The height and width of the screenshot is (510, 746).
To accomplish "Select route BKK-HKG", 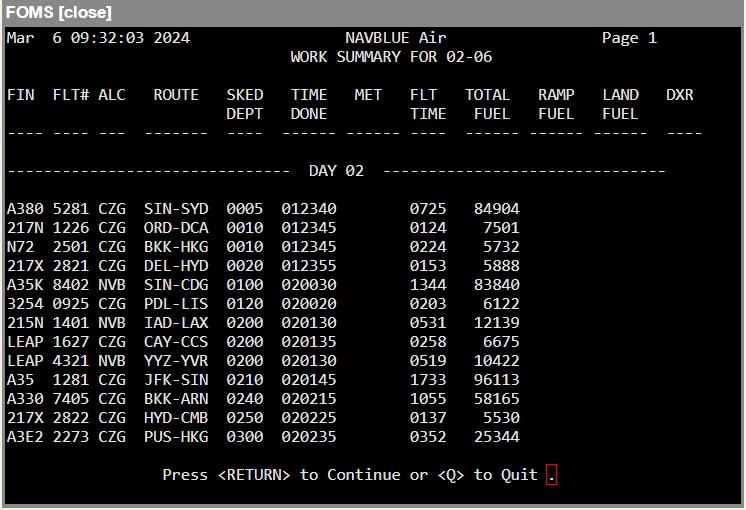I will (x=176, y=247).
